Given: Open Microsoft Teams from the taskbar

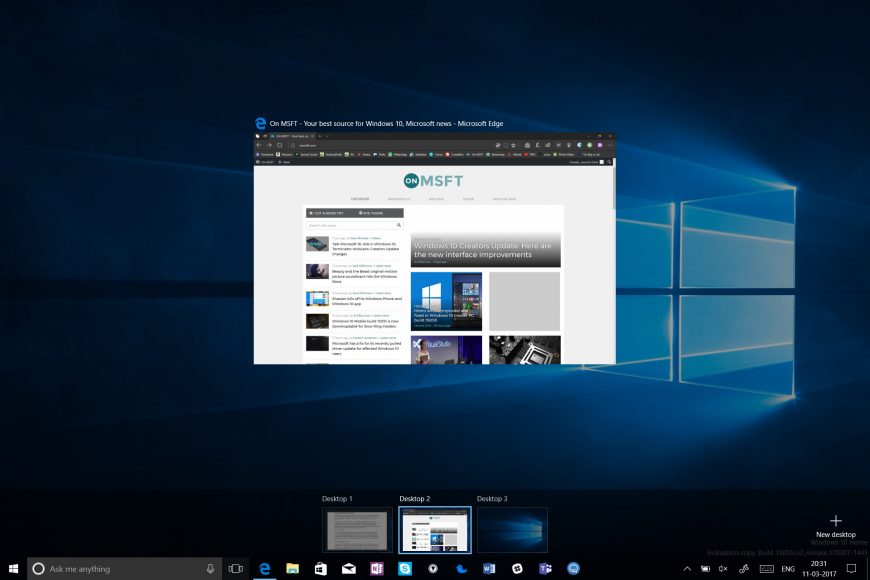Looking at the screenshot, I should coord(546,568).
